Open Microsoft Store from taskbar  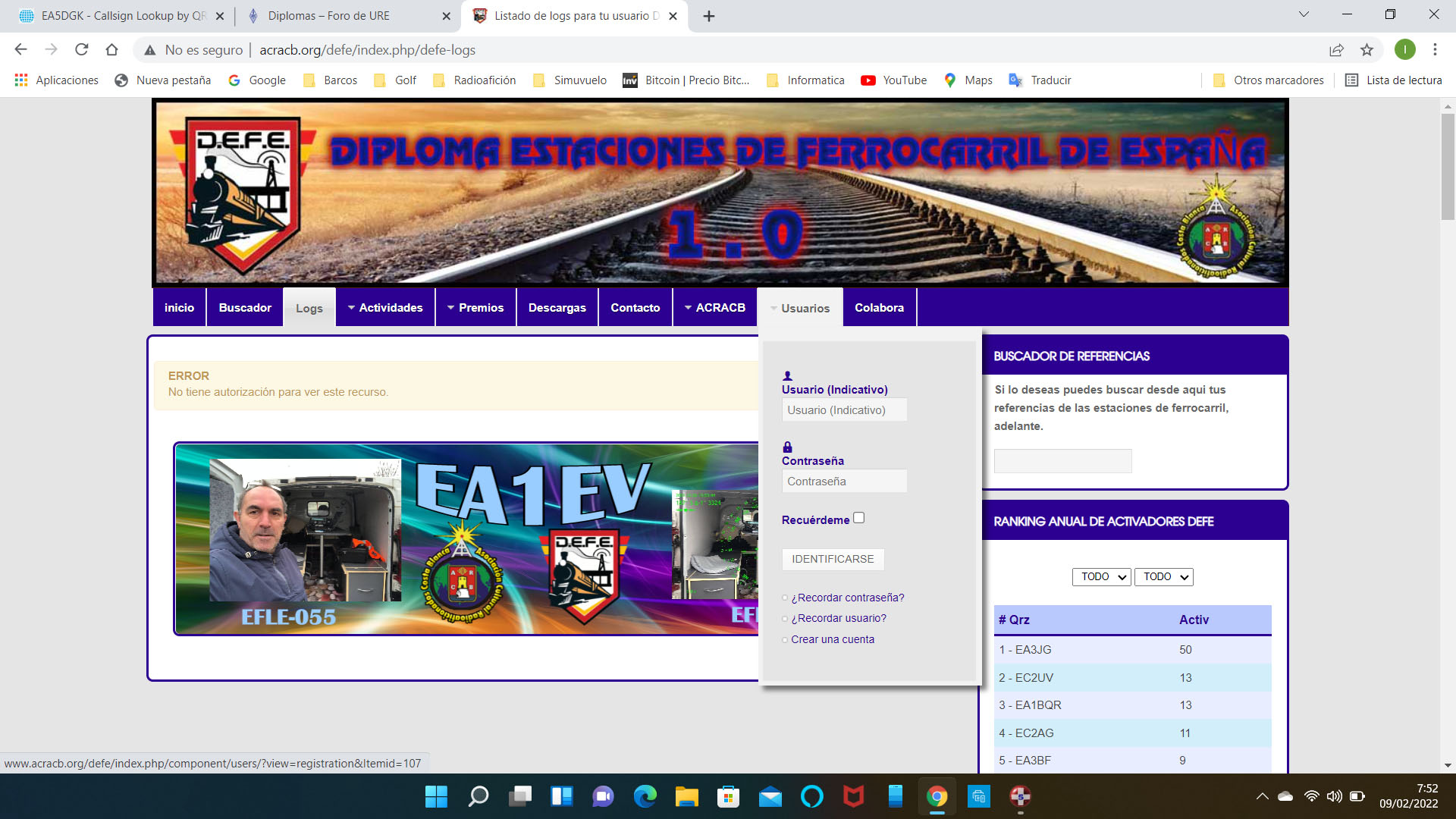(729, 796)
